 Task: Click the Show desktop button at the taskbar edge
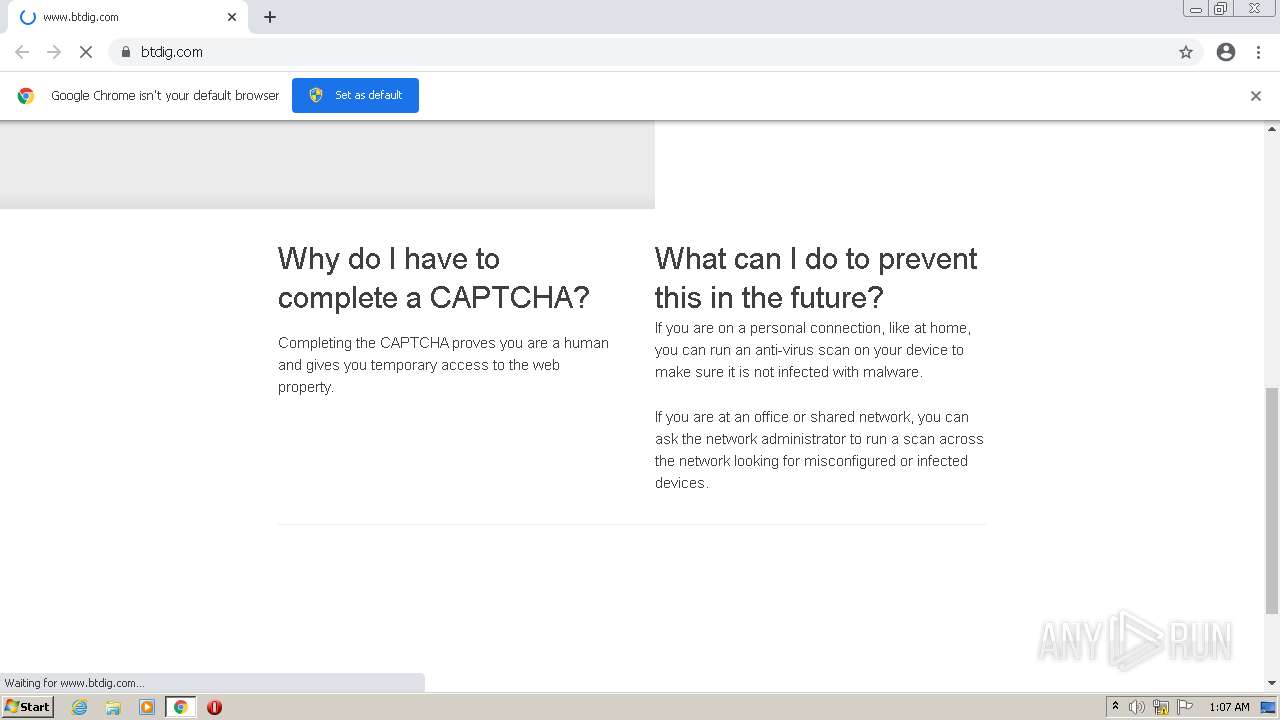pos(1269,707)
